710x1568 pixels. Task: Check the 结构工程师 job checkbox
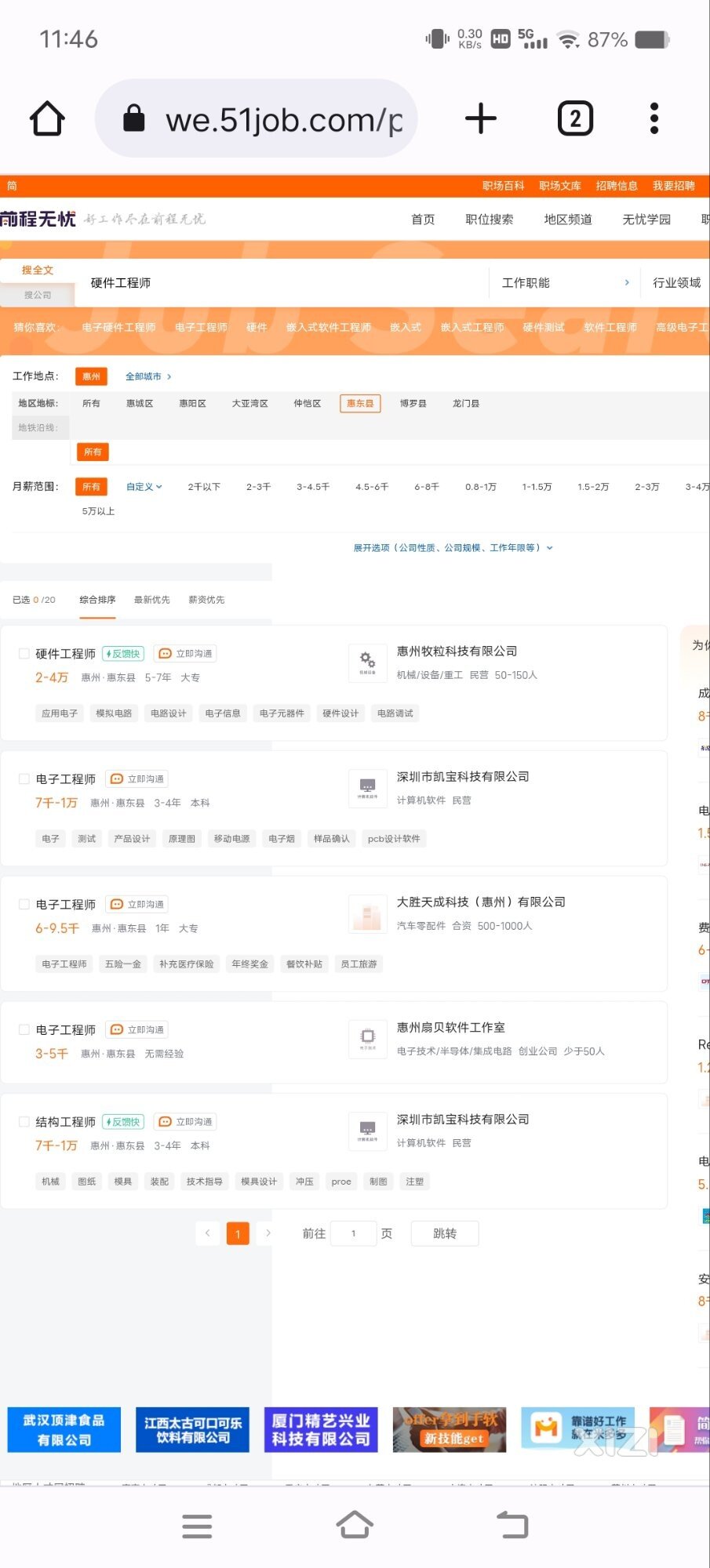click(x=24, y=1122)
